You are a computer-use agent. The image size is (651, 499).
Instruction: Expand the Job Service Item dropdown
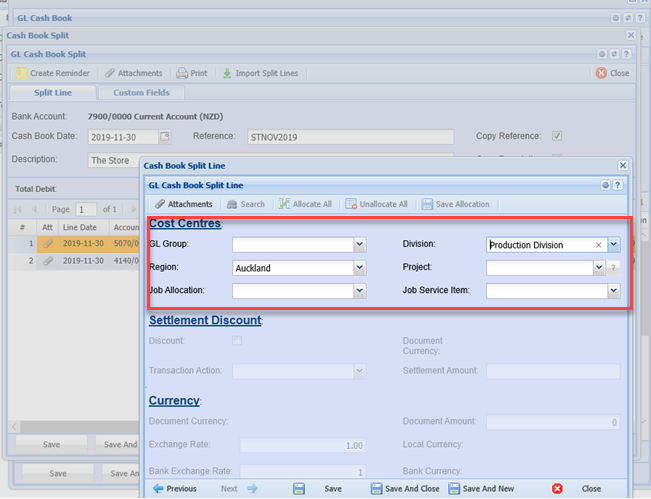[x=613, y=291]
